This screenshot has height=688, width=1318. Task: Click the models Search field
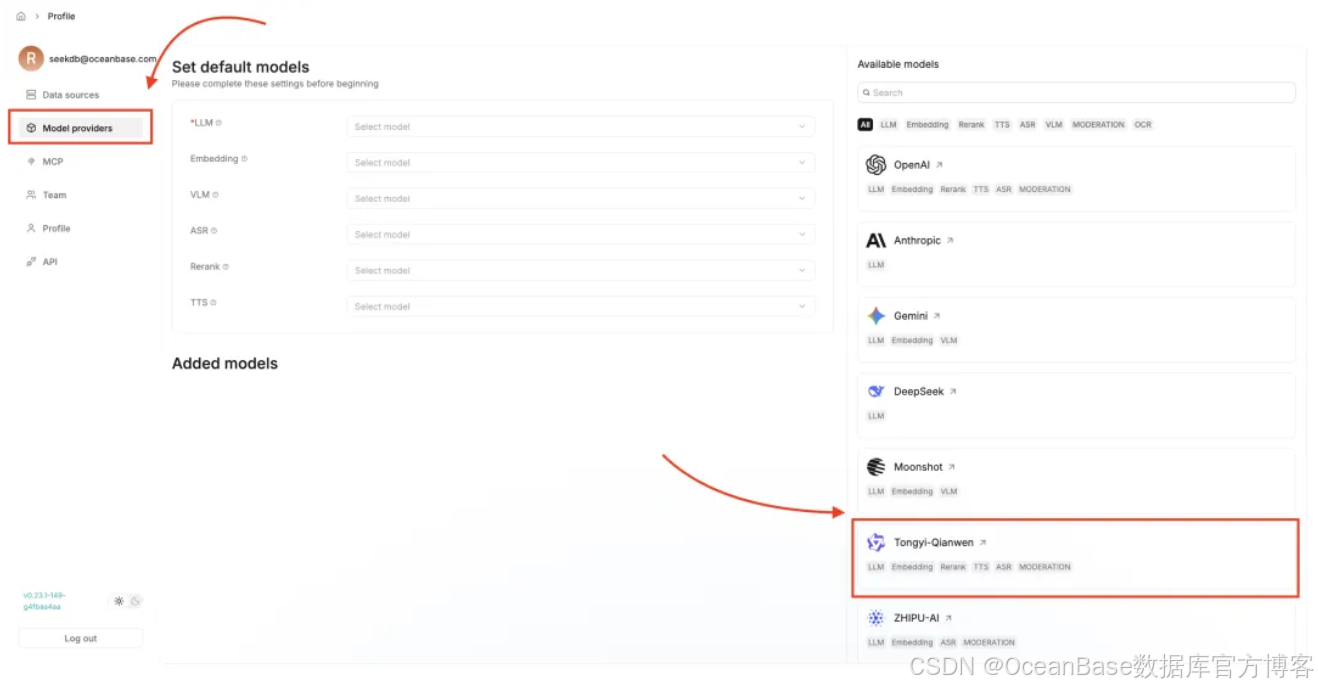(x=1076, y=92)
